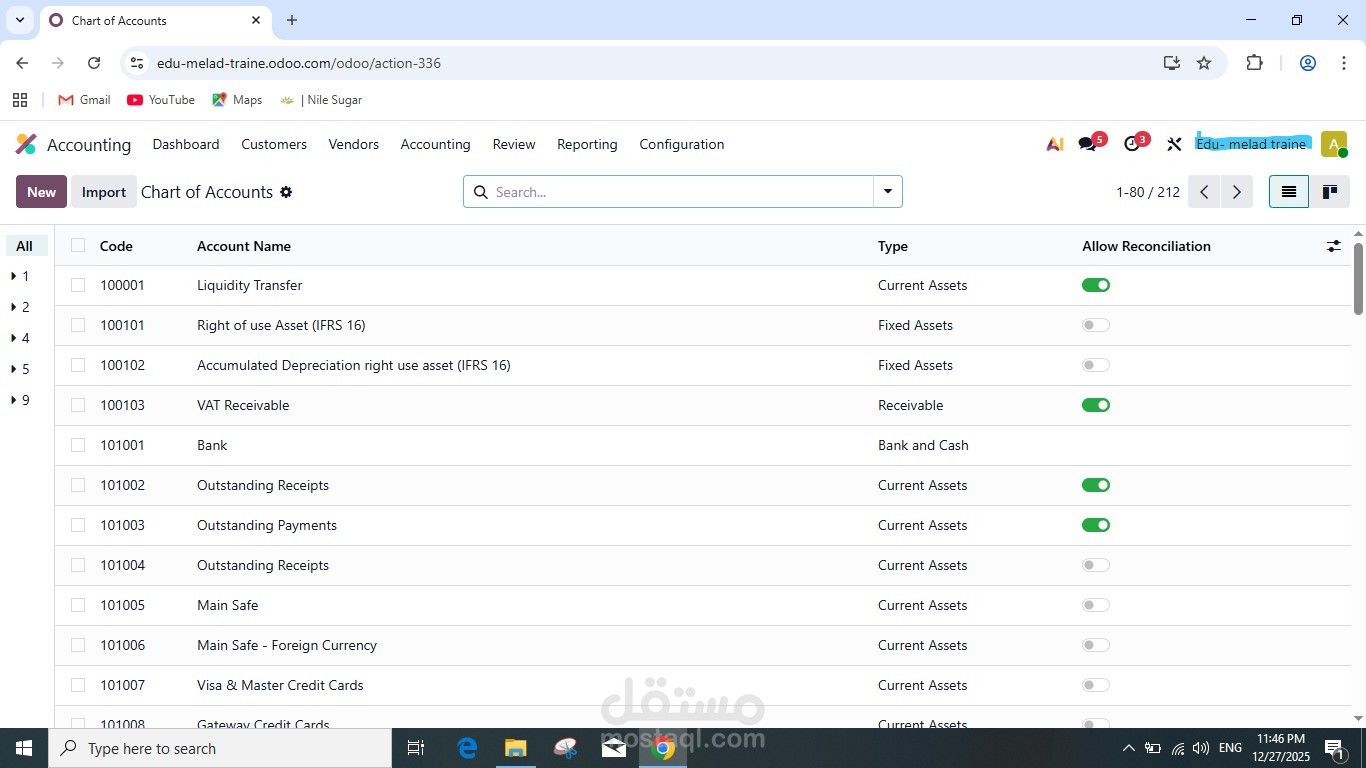Open optional columns settings icon
Viewport: 1366px width, 768px height.
pos(1333,246)
